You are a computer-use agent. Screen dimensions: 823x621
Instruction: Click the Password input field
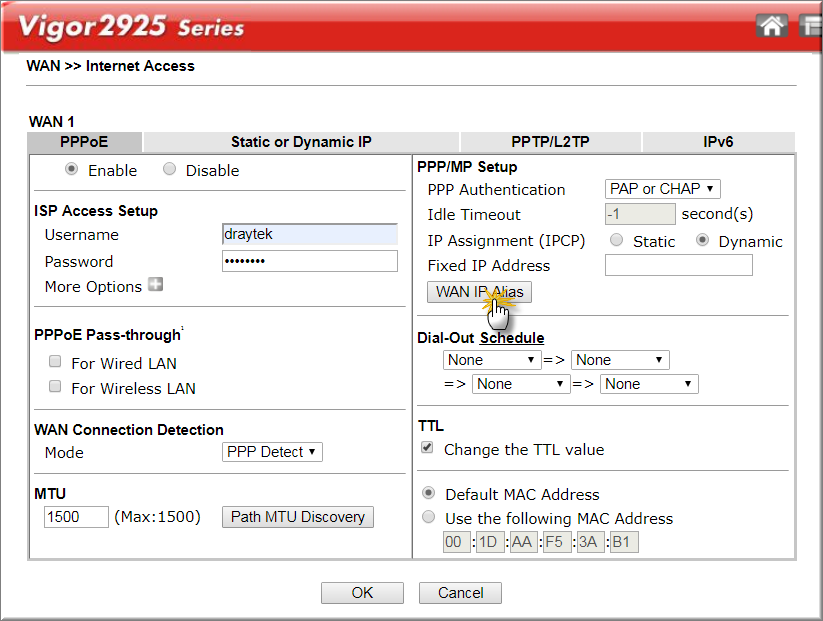click(x=310, y=261)
